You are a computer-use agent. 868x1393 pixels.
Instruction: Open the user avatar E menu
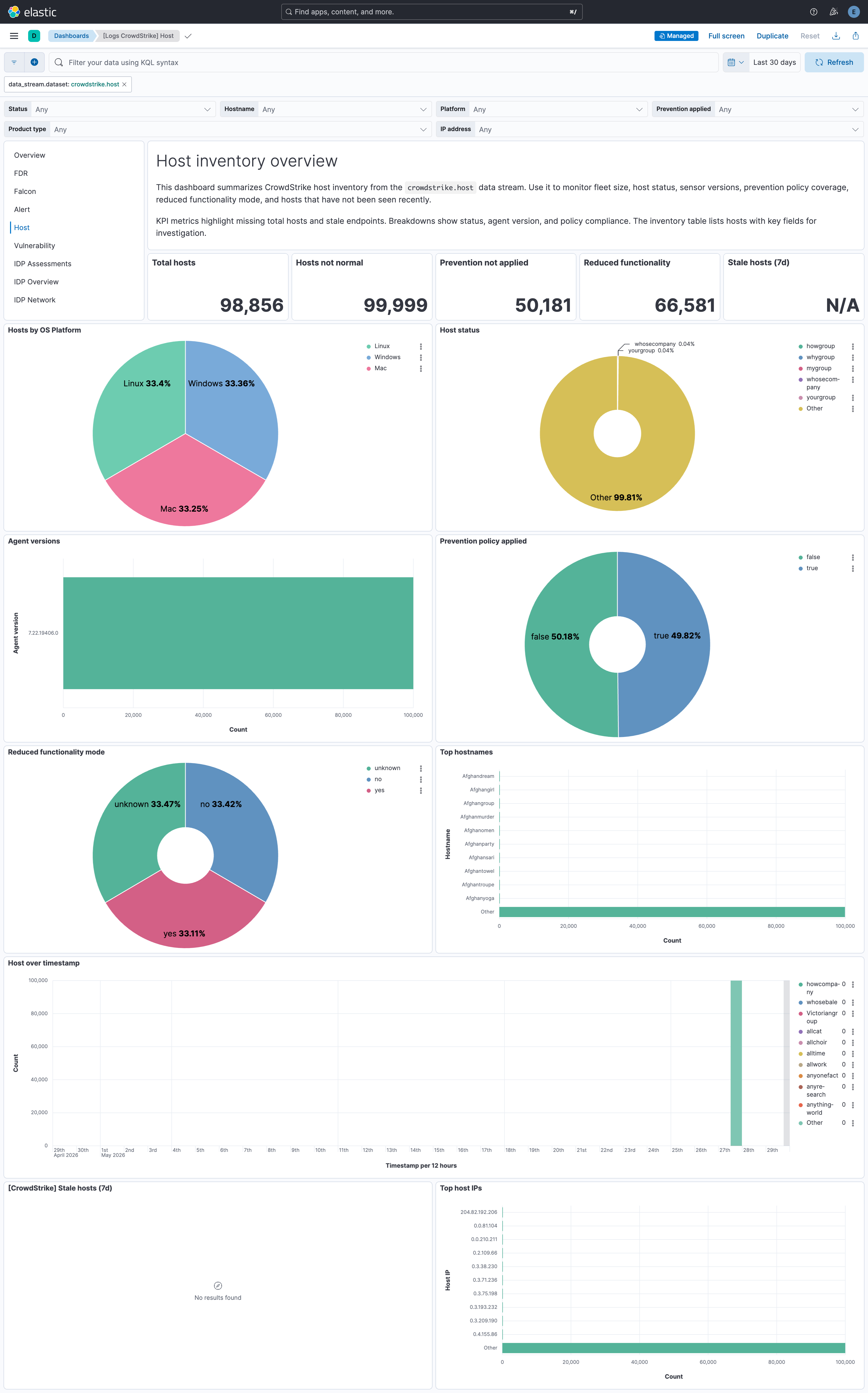(854, 12)
